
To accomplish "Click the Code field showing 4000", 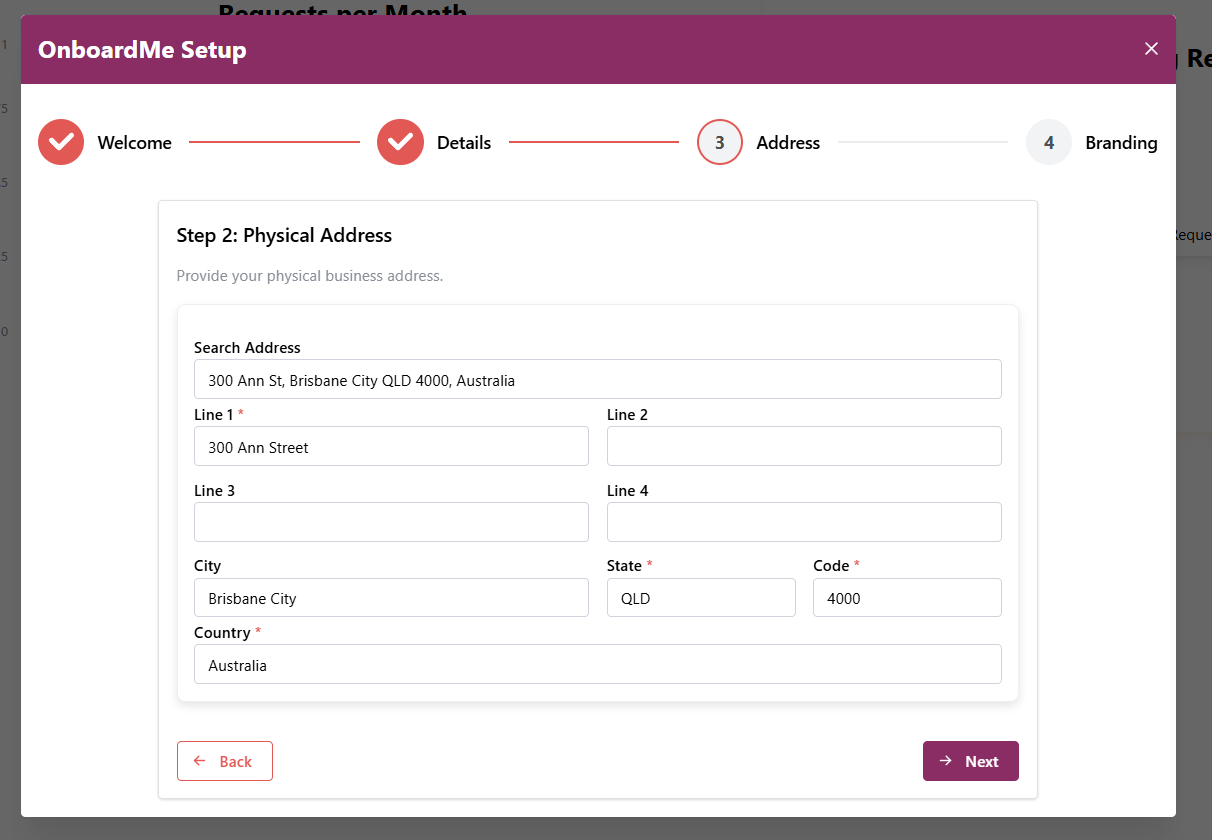I will click(x=907, y=598).
